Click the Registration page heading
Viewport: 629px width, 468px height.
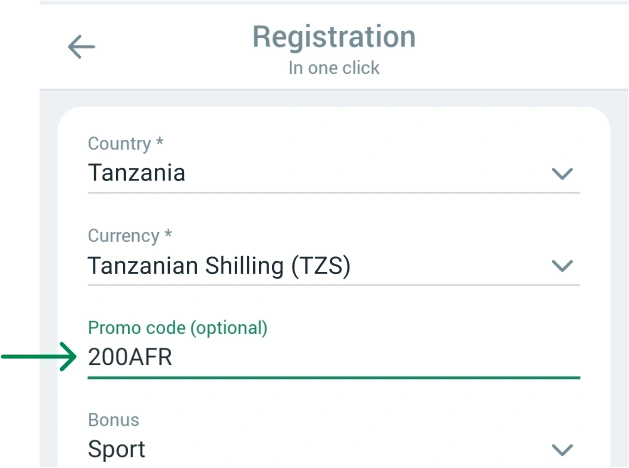click(x=333, y=37)
